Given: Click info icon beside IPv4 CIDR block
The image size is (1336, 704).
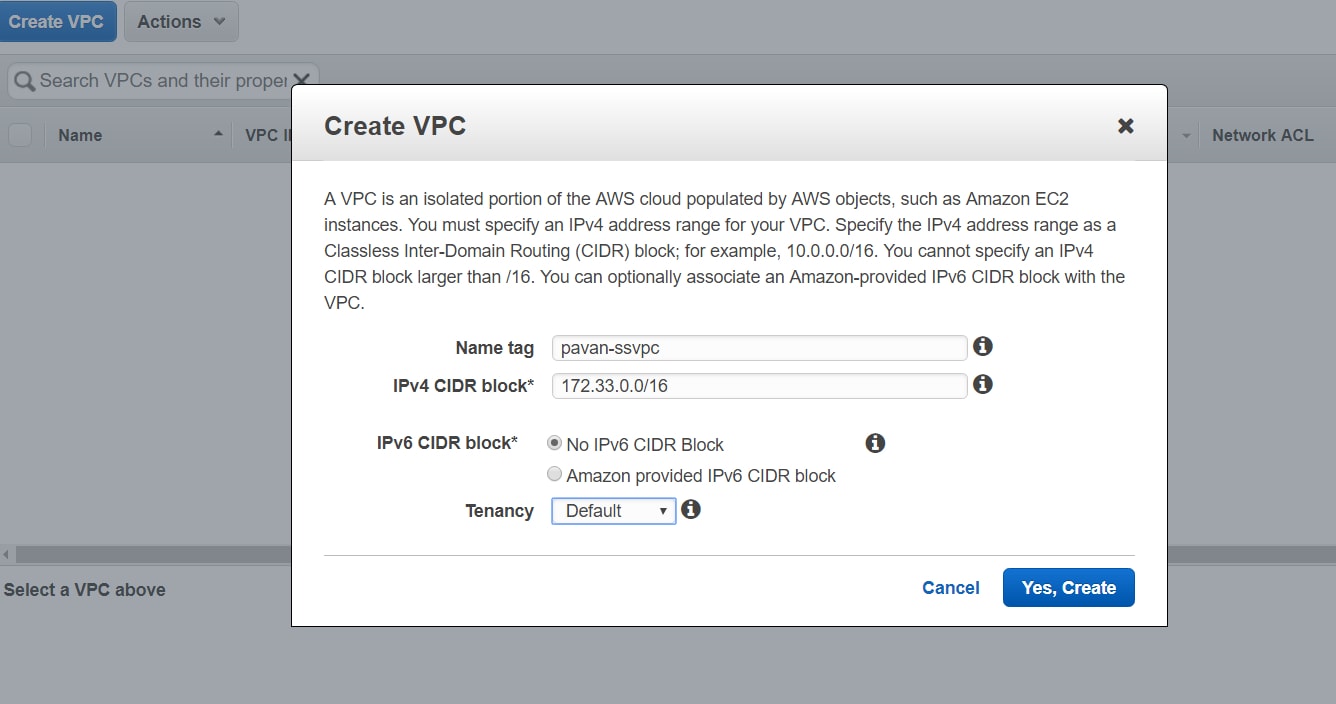Looking at the screenshot, I should 983,384.
